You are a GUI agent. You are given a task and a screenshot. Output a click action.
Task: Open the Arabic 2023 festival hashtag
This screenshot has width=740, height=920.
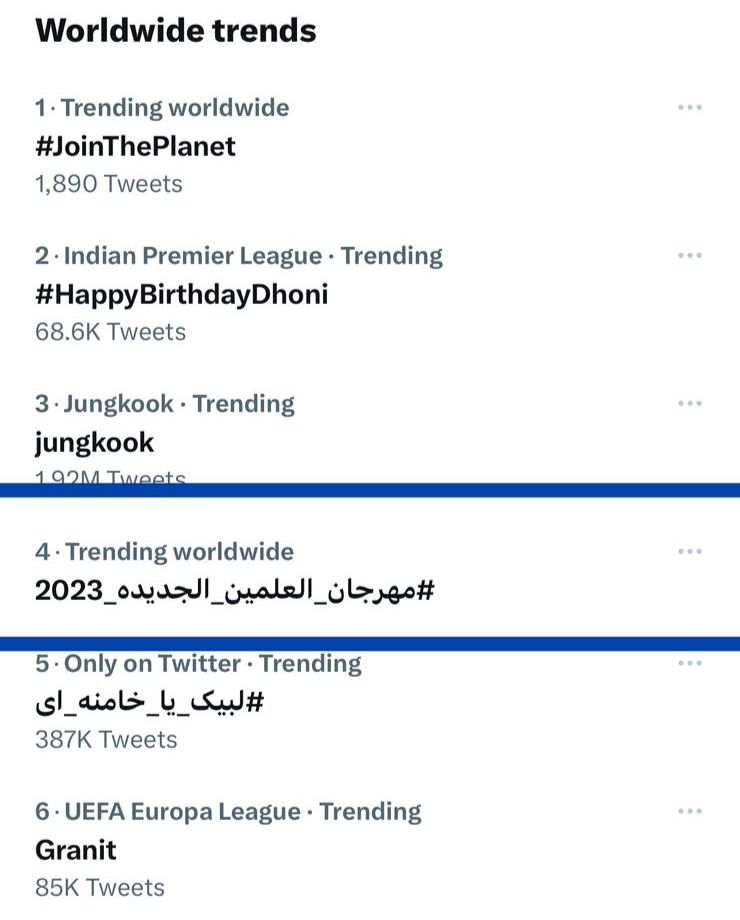pos(235,591)
